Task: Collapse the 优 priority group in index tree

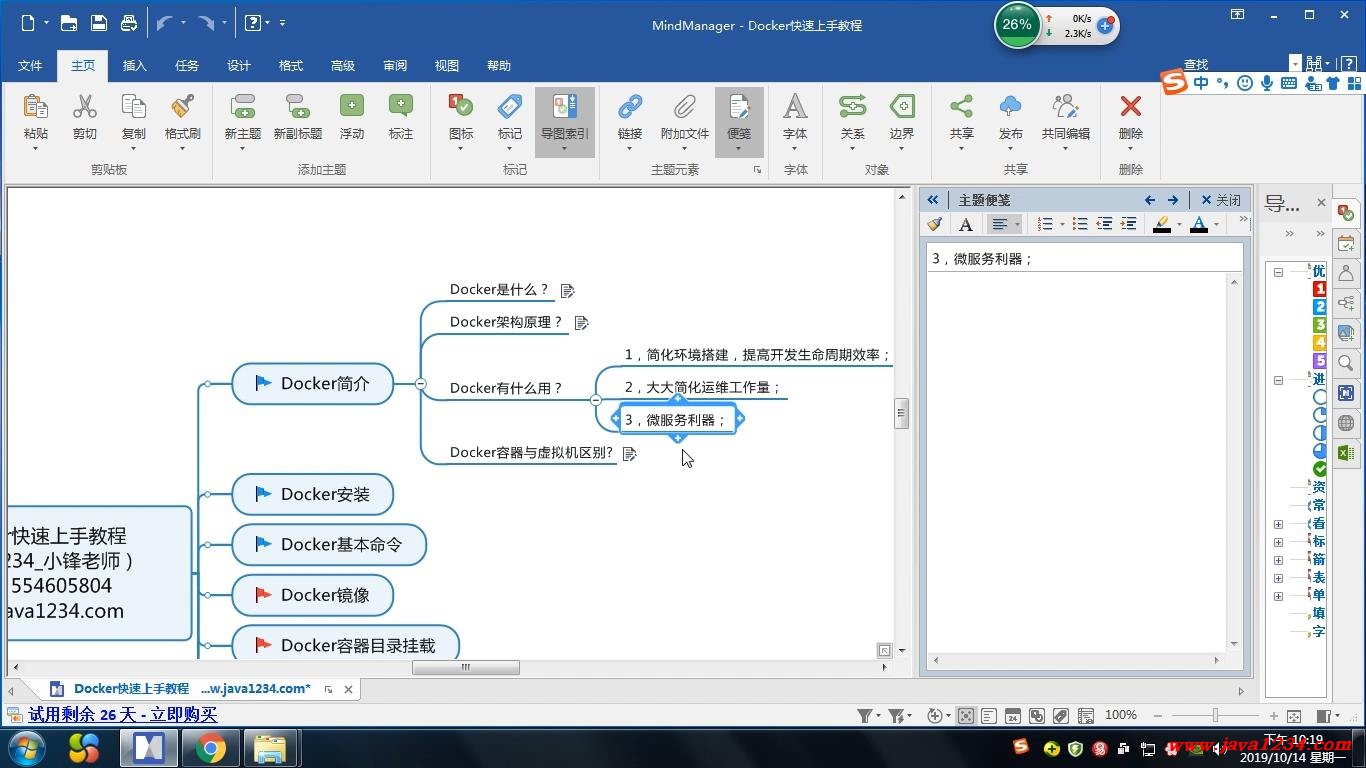Action: (x=1278, y=272)
